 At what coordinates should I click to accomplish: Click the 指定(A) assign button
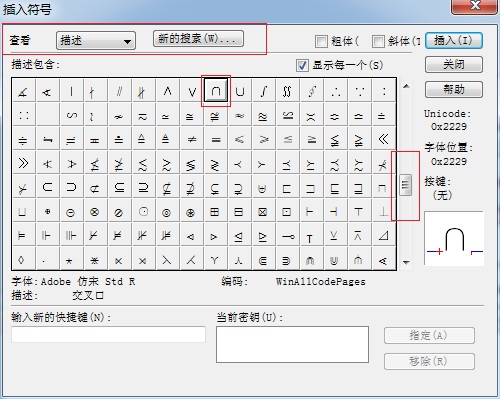[429, 335]
